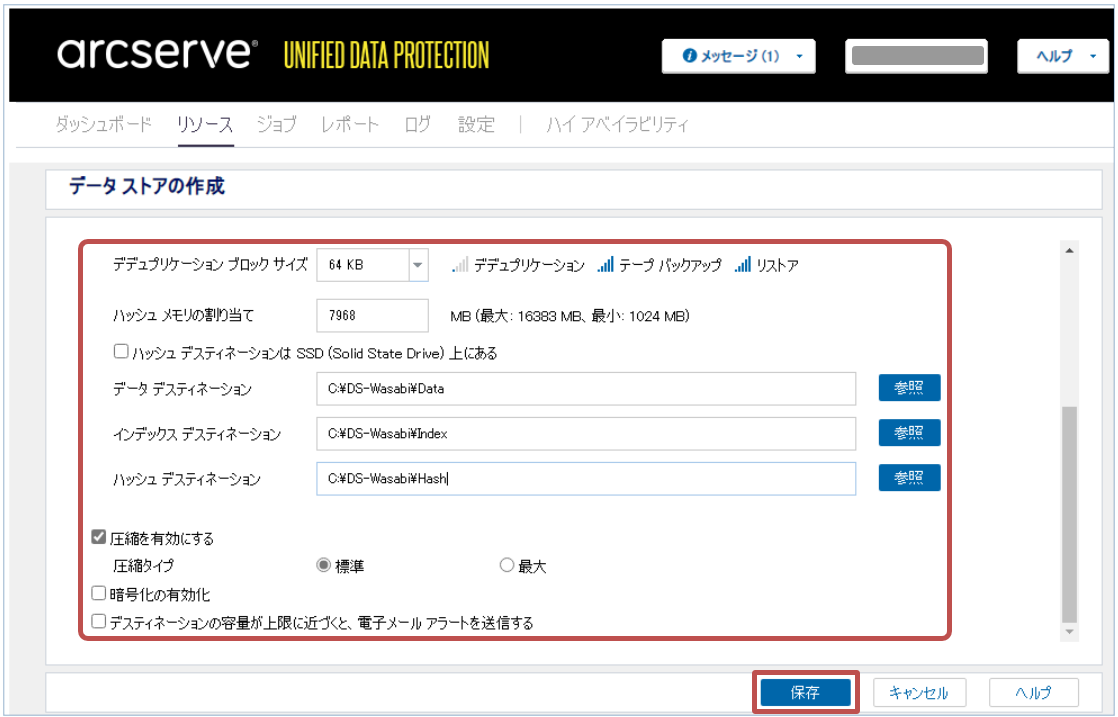Click the リストア signal bars icon
This screenshot has height=717, width=1118.
[742, 265]
